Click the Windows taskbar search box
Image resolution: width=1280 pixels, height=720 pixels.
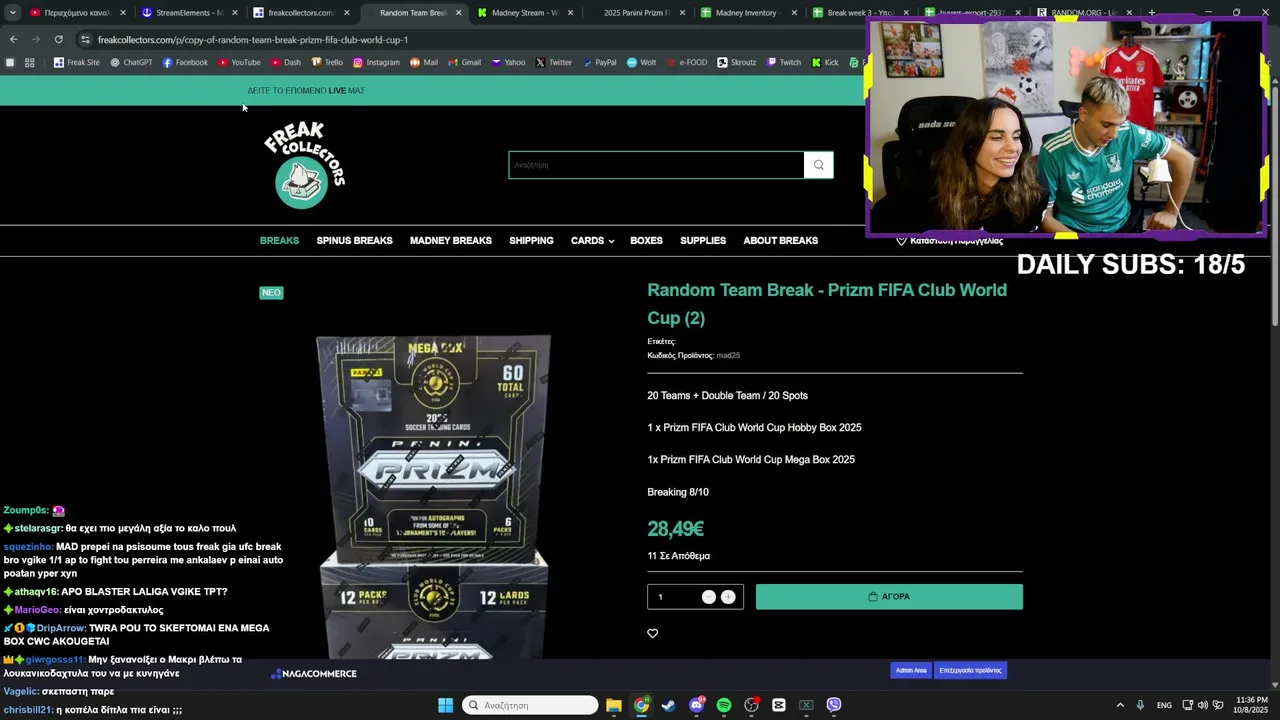pos(530,705)
